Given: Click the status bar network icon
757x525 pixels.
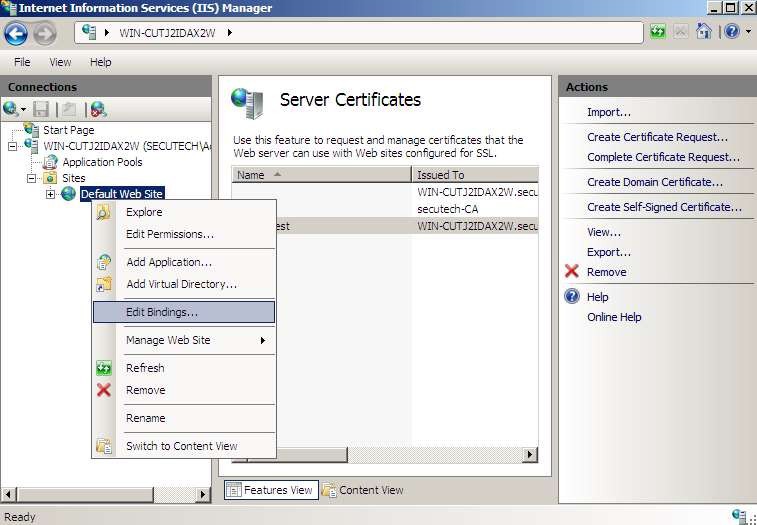Looking at the screenshot, I should [x=739, y=515].
